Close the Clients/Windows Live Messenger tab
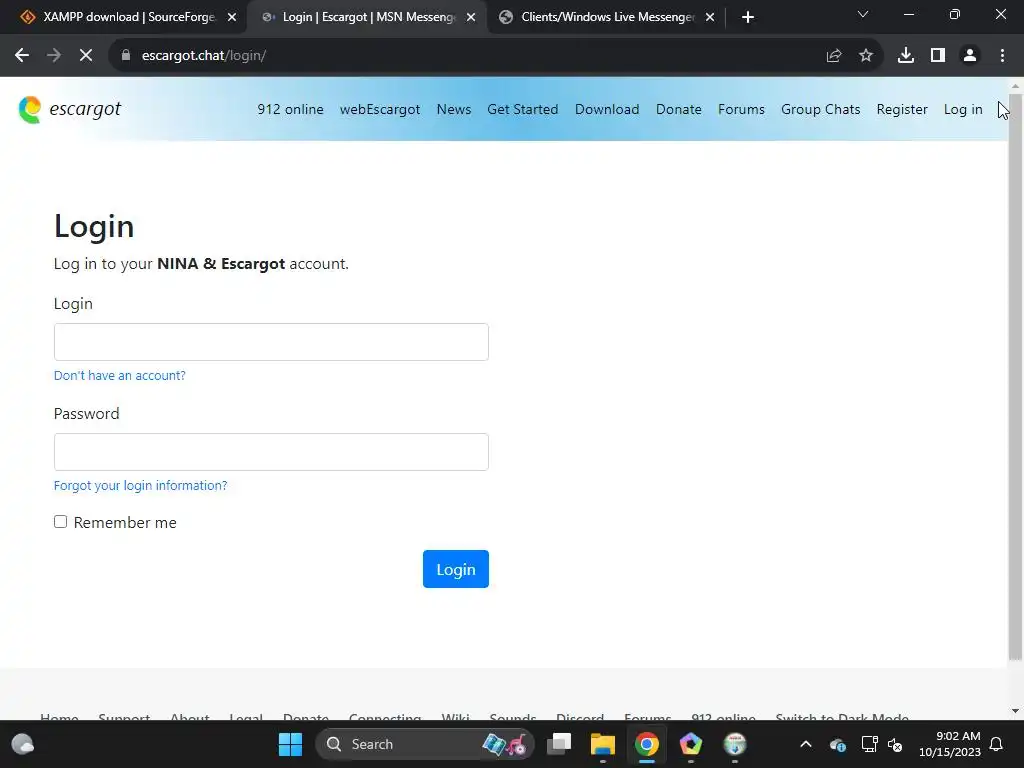 711,18
